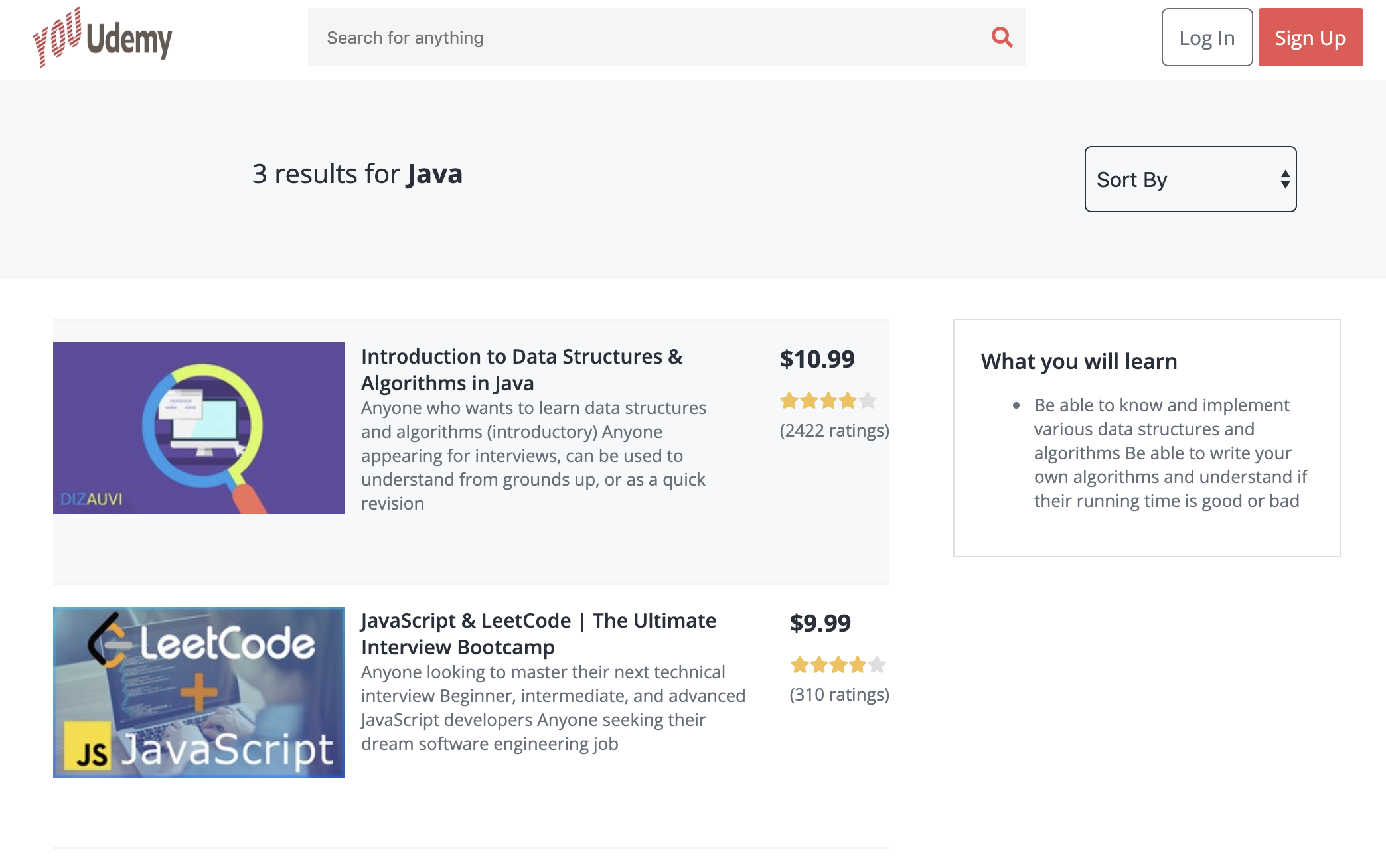Click the star rating of Java course
The image size is (1386, 868).
[x=828, y=401]
